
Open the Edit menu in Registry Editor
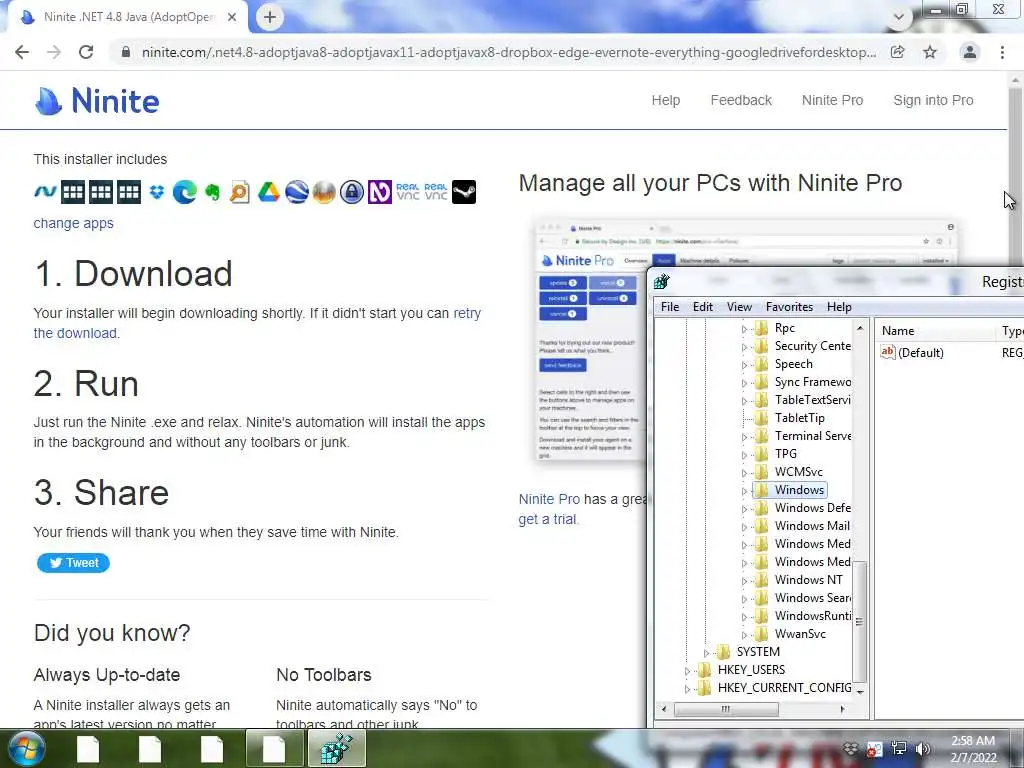703,307
